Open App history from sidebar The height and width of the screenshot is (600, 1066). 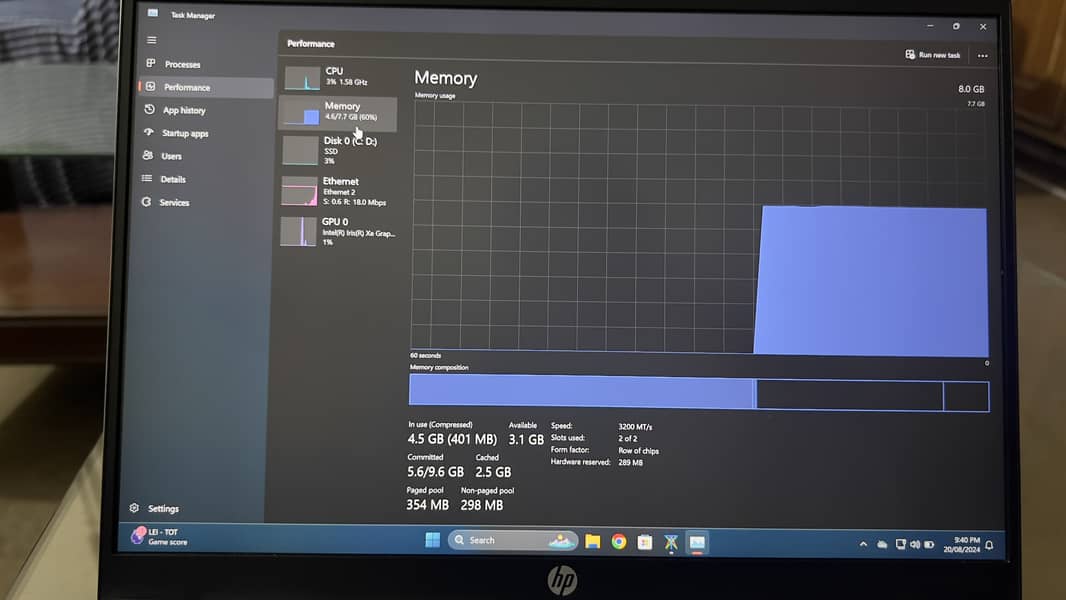coord(183,110)
